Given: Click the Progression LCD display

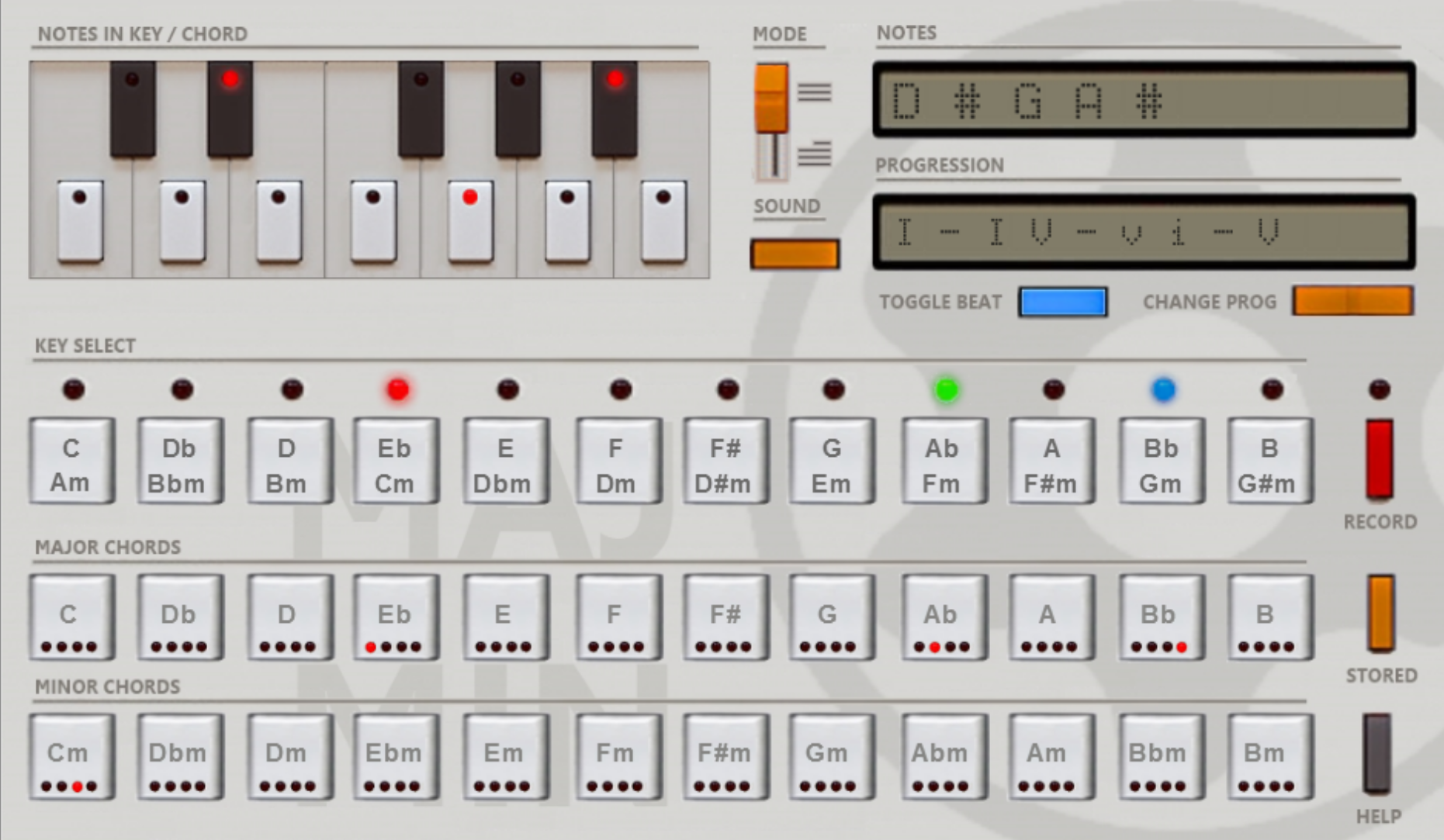Looking at the screenshot, I should [1144, 232].
